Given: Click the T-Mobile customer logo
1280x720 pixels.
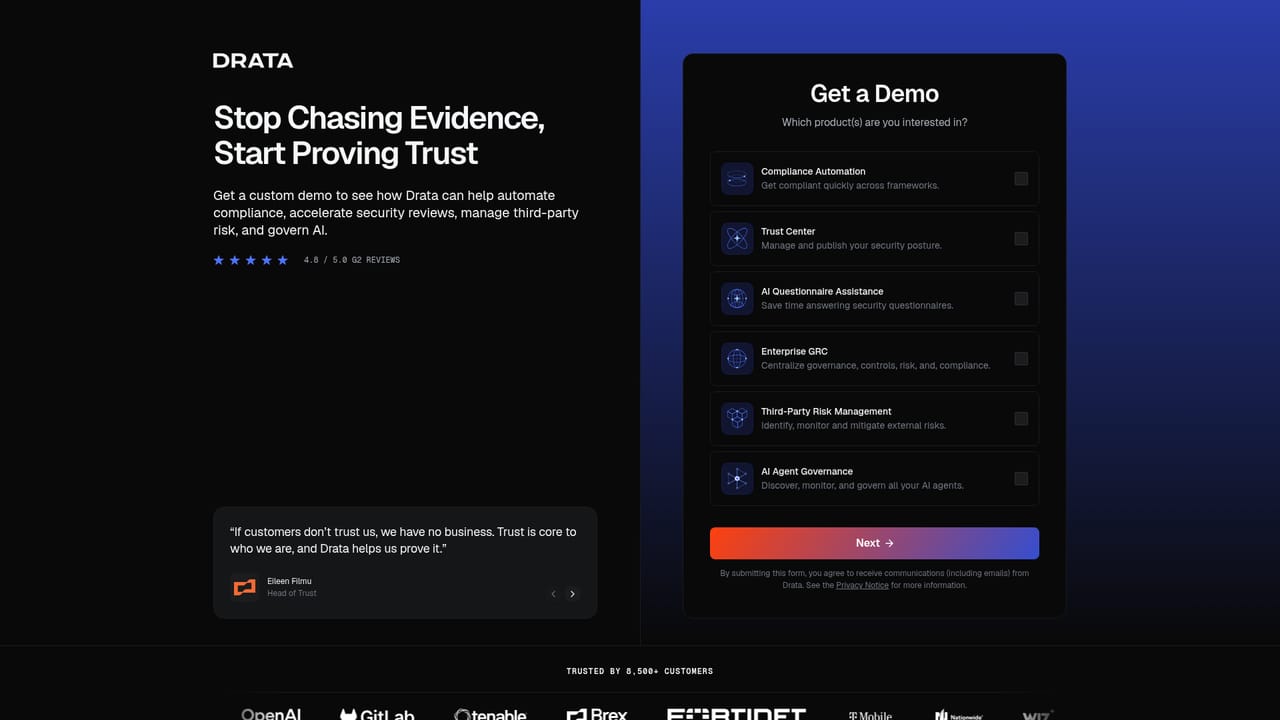Looking at the screenshot, I should [870, 716].
